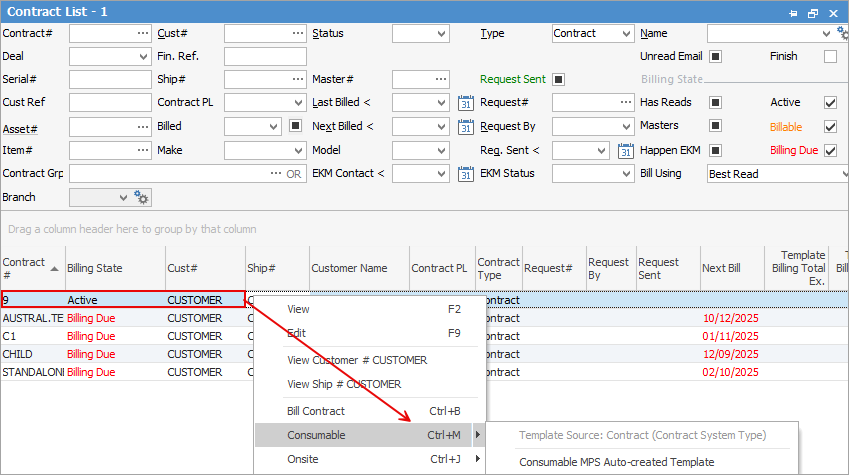Open Contract# lookup ellipsis
The height and width of the screenshot is (475, 849).
(x=143, y=34)
